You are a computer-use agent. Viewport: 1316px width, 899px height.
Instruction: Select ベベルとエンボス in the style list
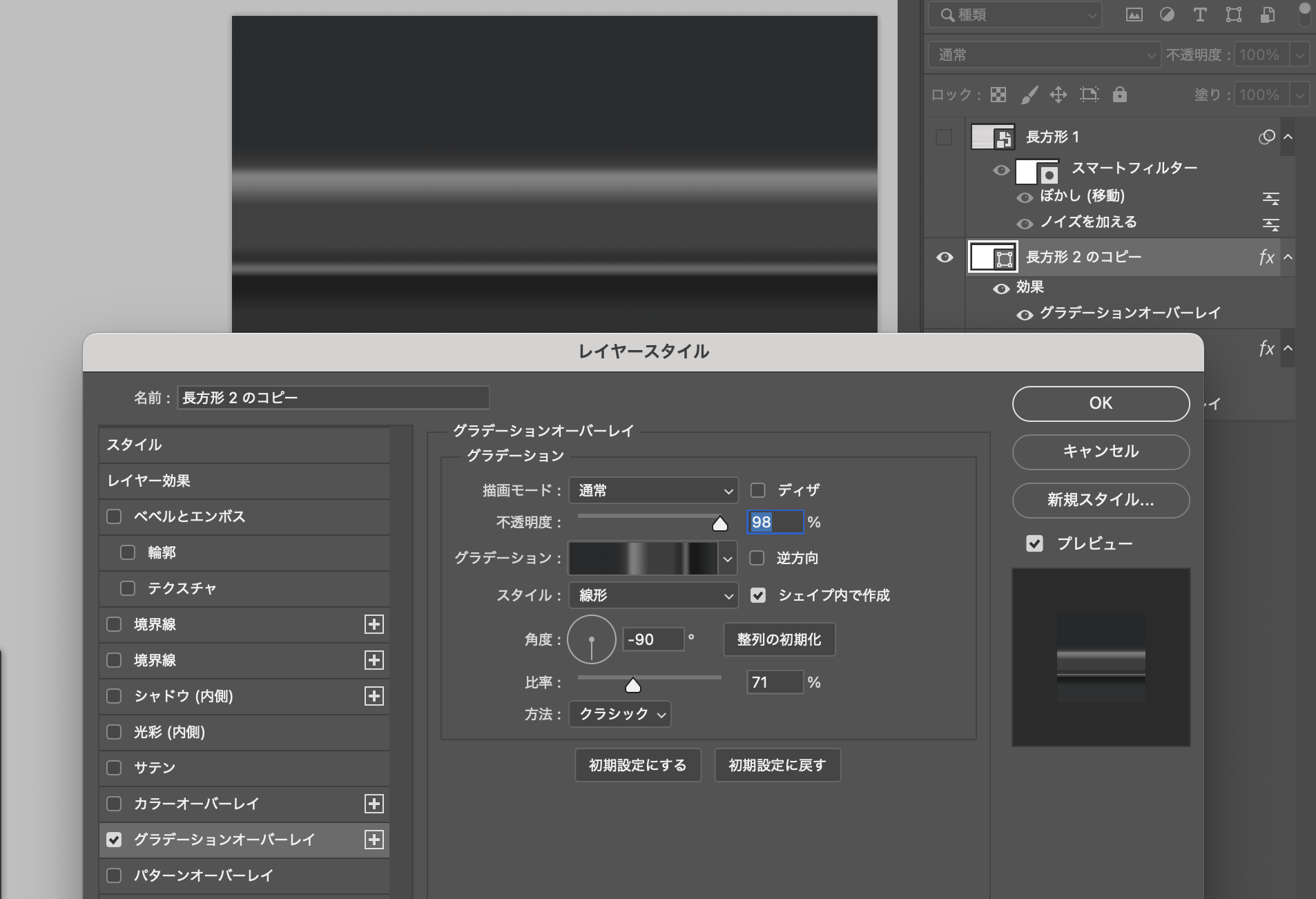click(x=189, y=516)
